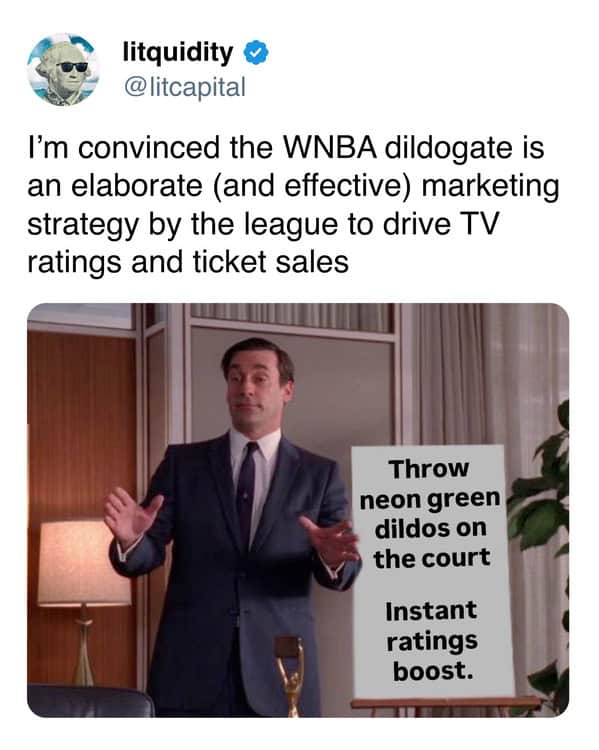Click the "Instant ratings boost." sign text
Screen dimensions: 599x750
(x=432, y=641)
